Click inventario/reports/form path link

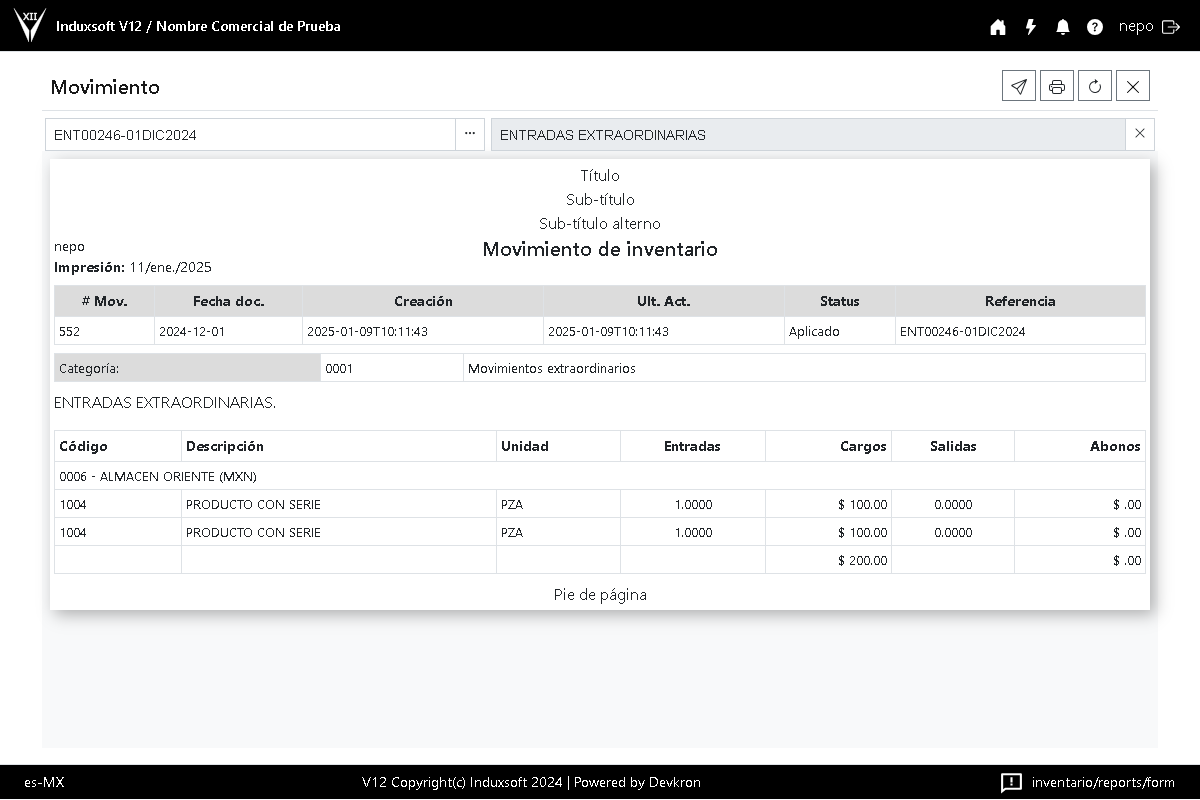(x=1103, y=782)
